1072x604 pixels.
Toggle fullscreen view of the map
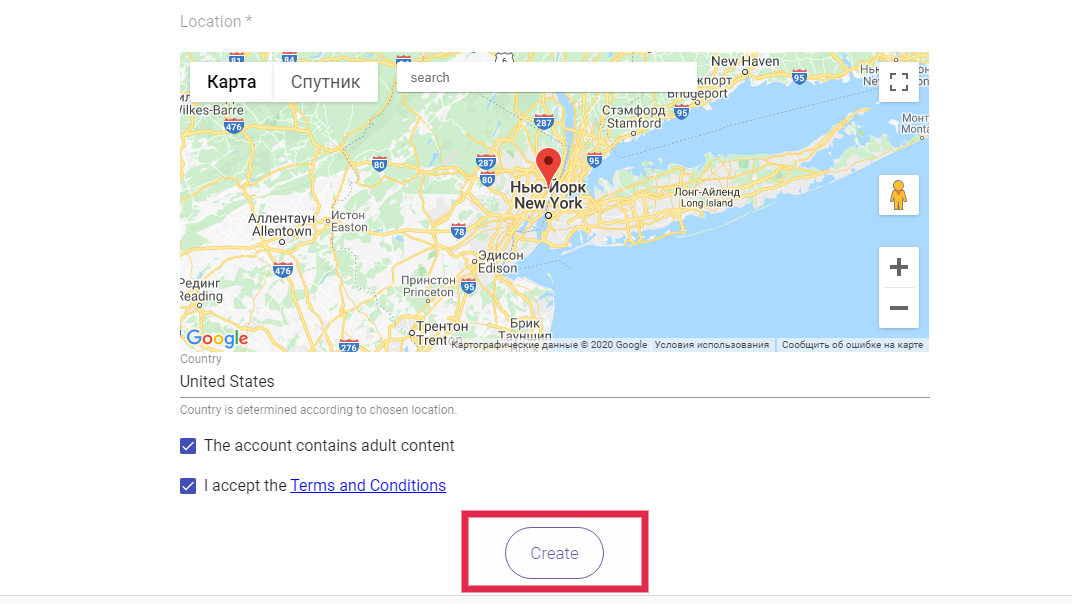[898, 82]
